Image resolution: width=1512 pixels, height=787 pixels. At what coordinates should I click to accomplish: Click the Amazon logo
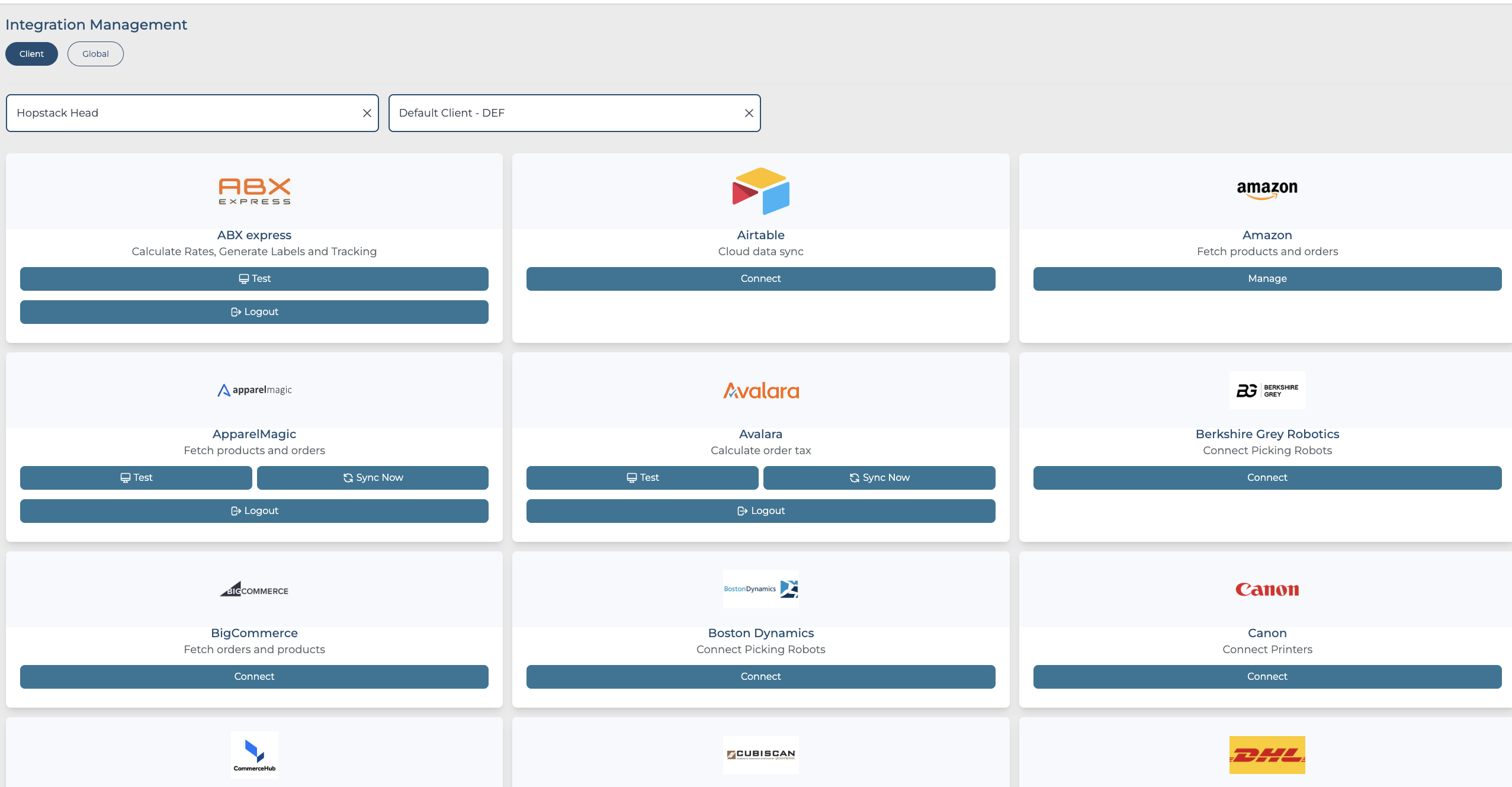tap(1267, 189)
